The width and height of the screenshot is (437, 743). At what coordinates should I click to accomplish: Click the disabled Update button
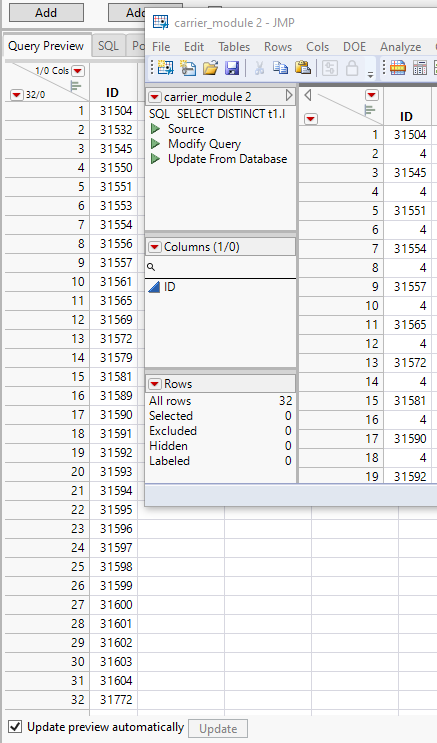point(218,728)
